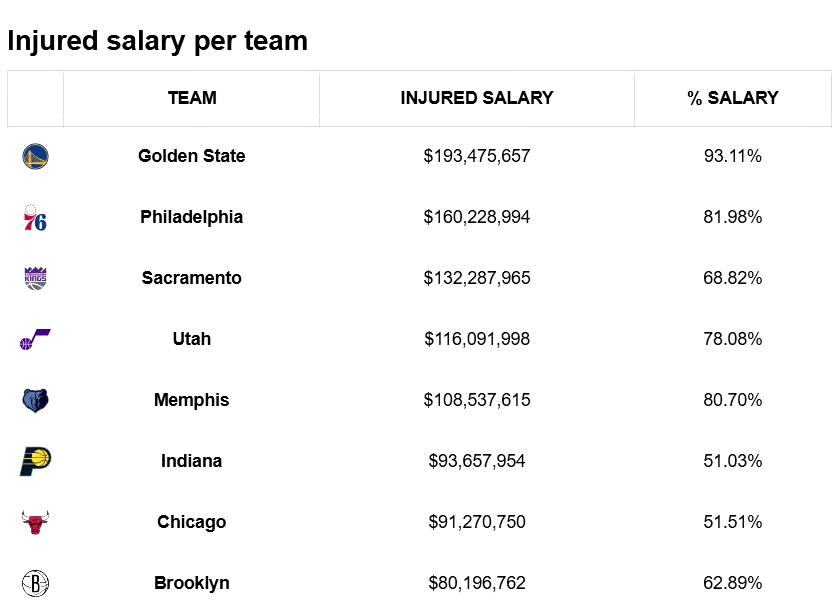
Task: Click the Philadelphia 76ers logo
Action: point(35,218)
